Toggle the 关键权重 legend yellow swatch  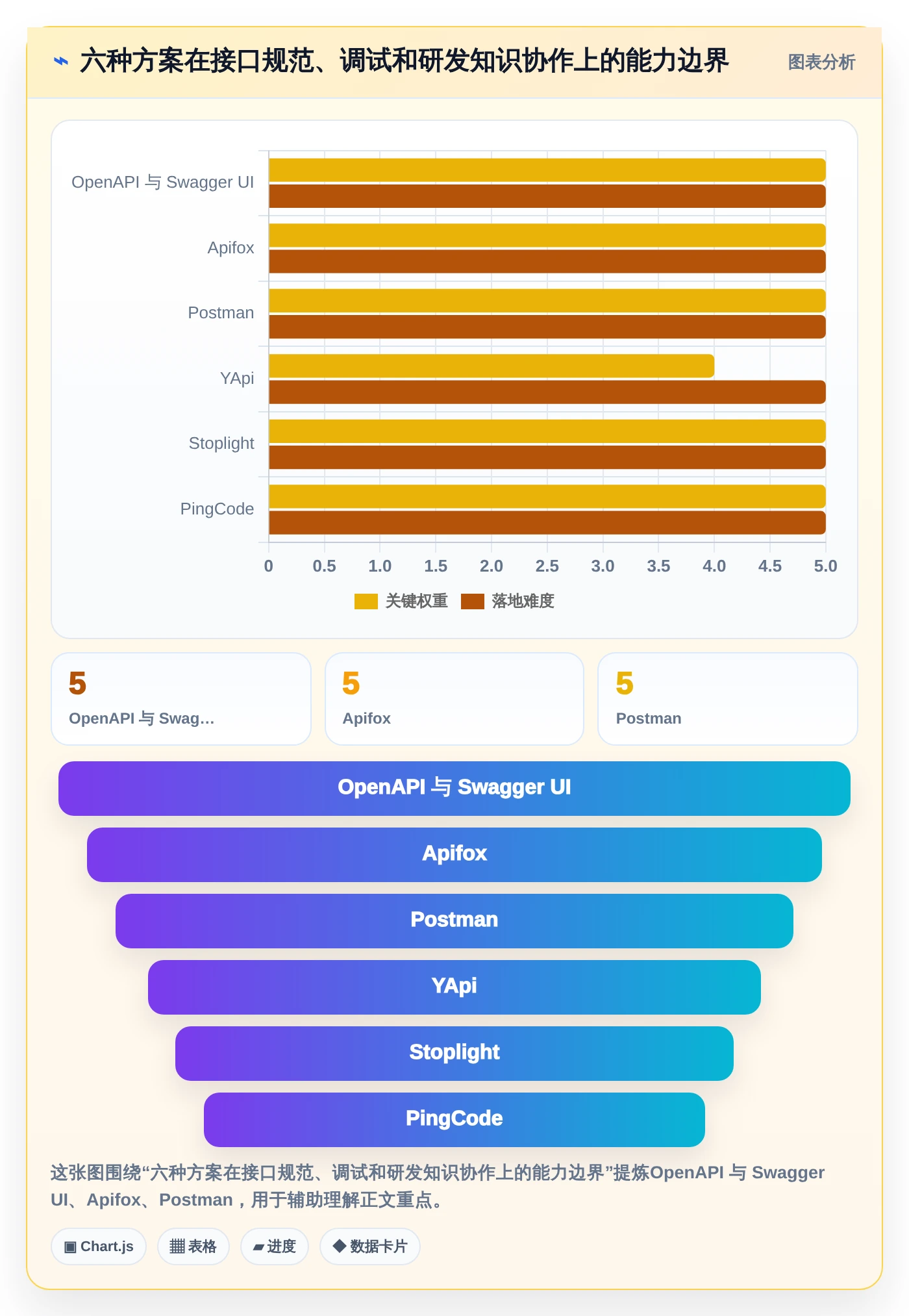(366, 601)
